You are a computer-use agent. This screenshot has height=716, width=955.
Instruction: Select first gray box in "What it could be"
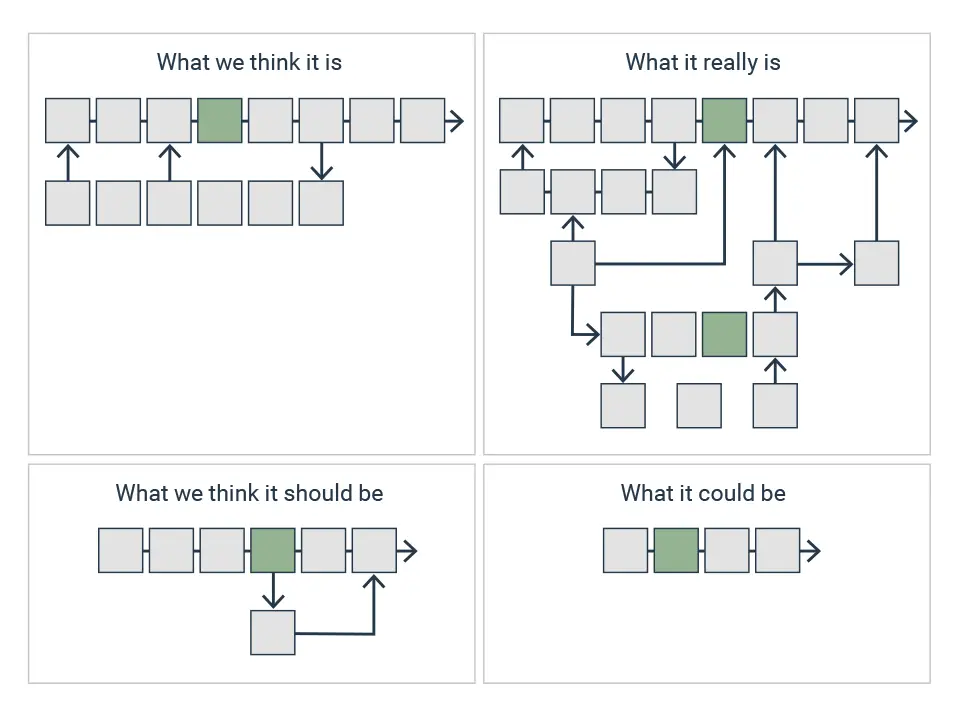point(626,551)
